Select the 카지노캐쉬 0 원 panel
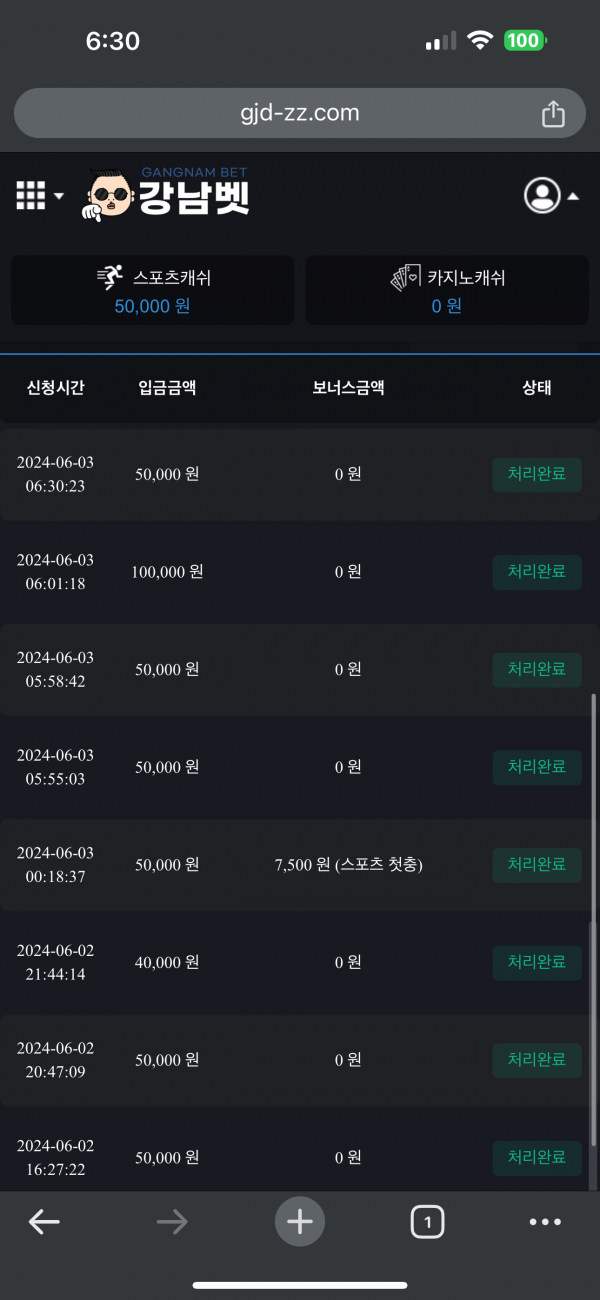Viewport: 600px width, 1300px height. (x=447, y=290)
